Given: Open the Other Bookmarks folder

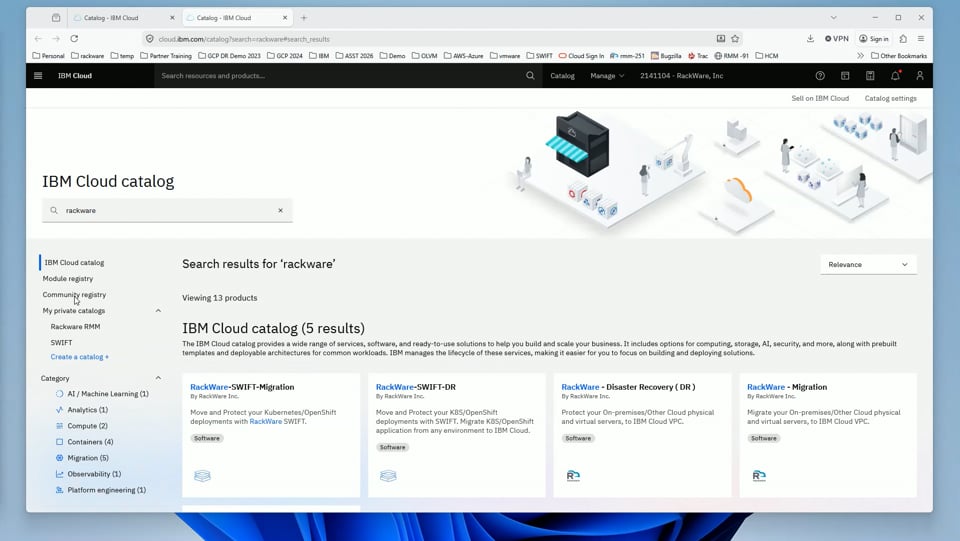Looking at the screenshot, I should pos(899,56).
